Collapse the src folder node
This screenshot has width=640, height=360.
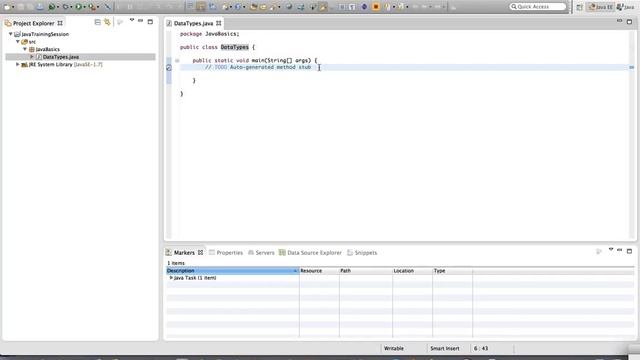pos(18,41)
